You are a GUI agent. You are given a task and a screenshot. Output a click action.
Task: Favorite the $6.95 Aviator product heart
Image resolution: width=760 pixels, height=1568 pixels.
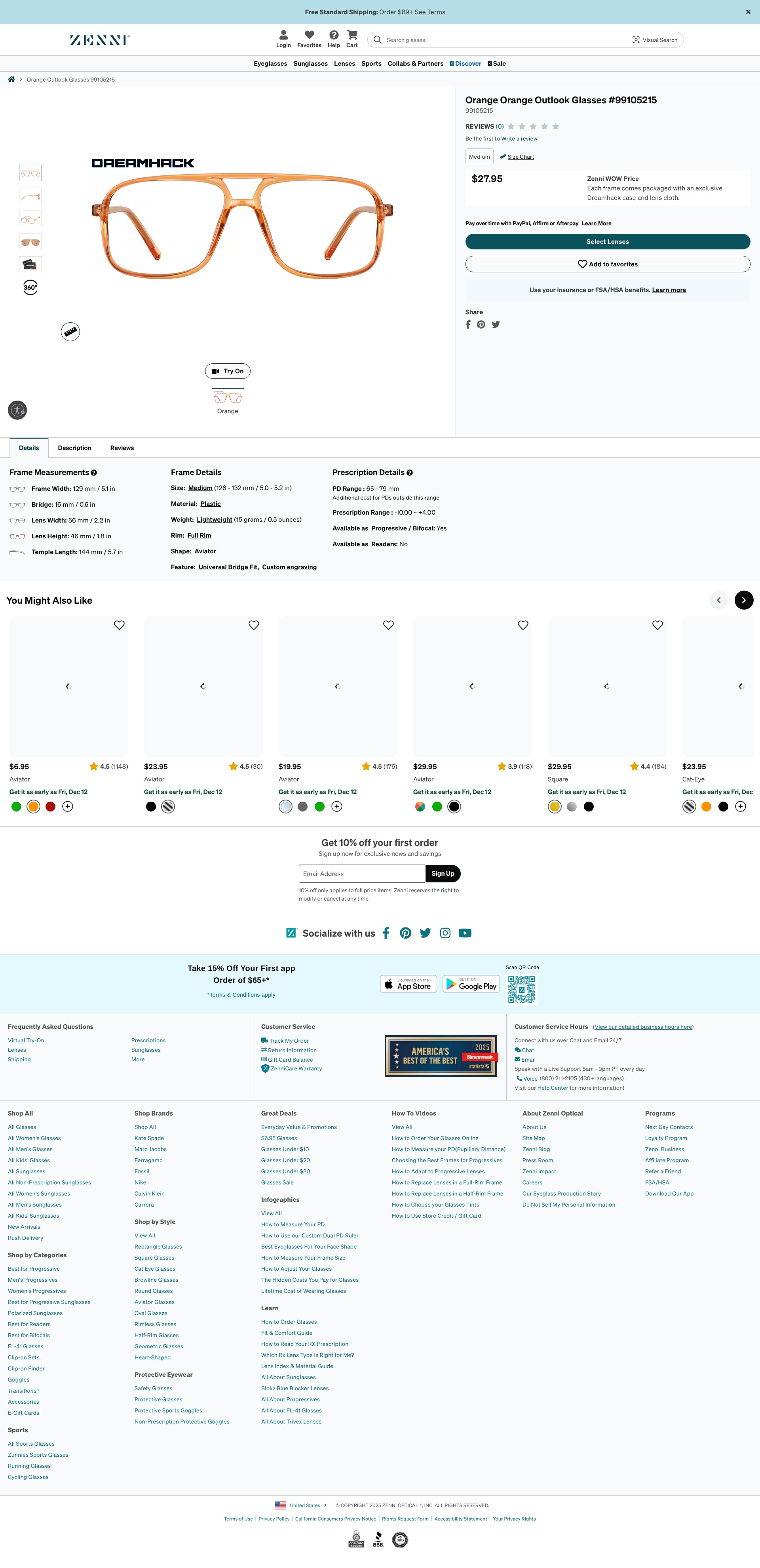tap(119, 625)
